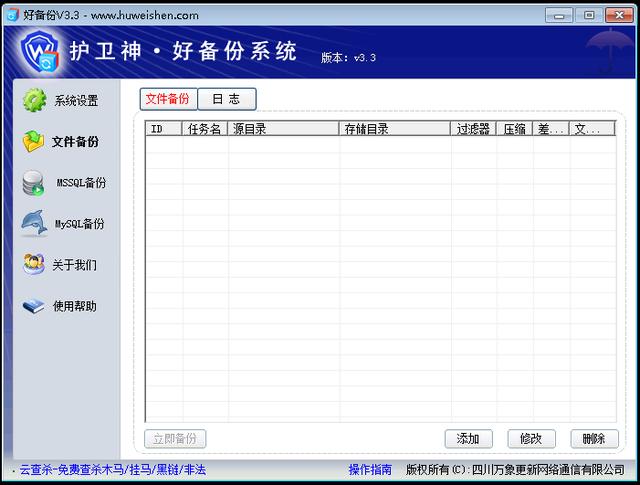Viewport: 640px width, 485px height.
Task: Click the green gear 系统设置 icon
Action: (34, 100)
